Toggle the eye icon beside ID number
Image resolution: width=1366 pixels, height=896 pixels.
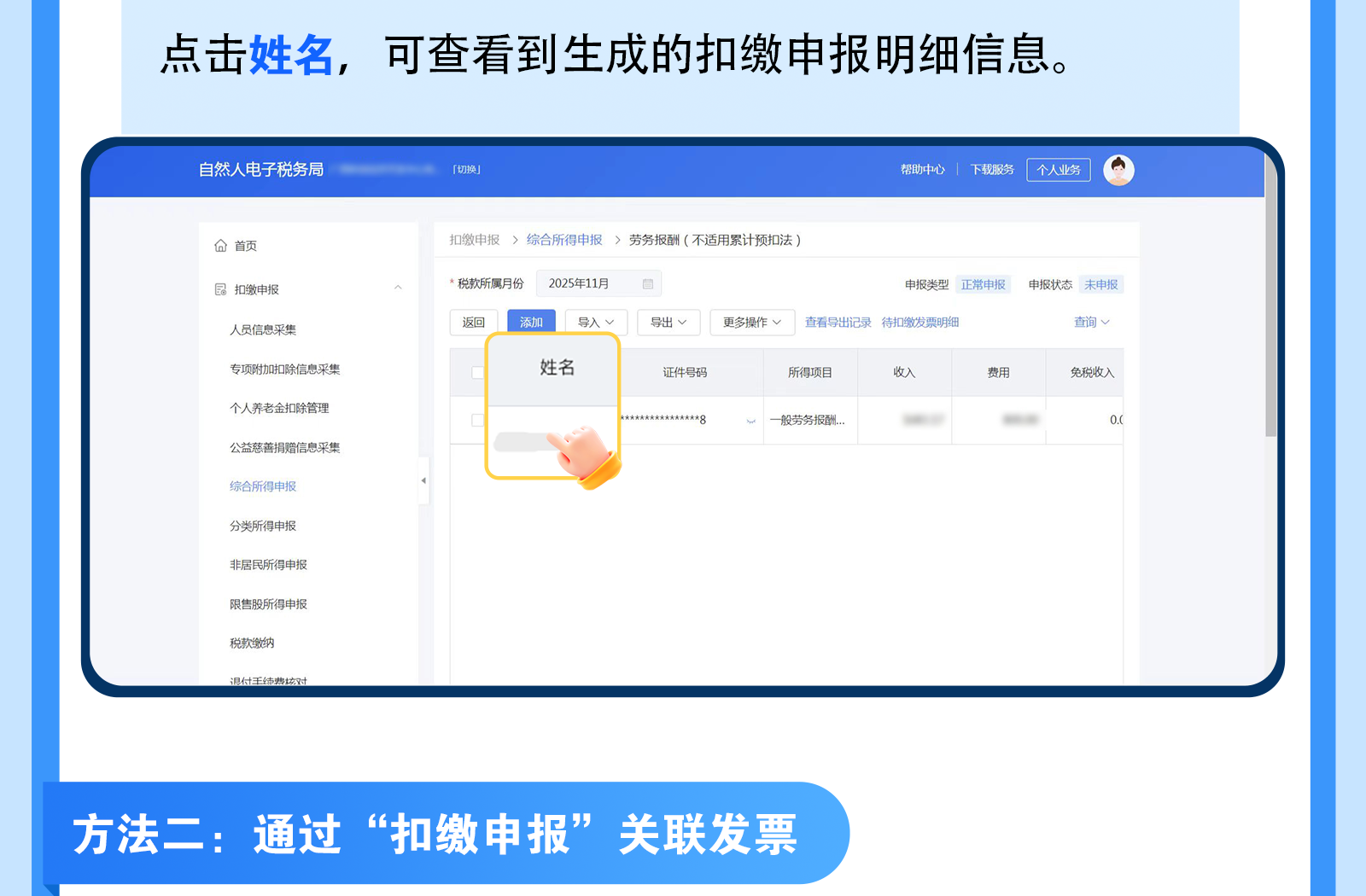[x=751, y=421]
